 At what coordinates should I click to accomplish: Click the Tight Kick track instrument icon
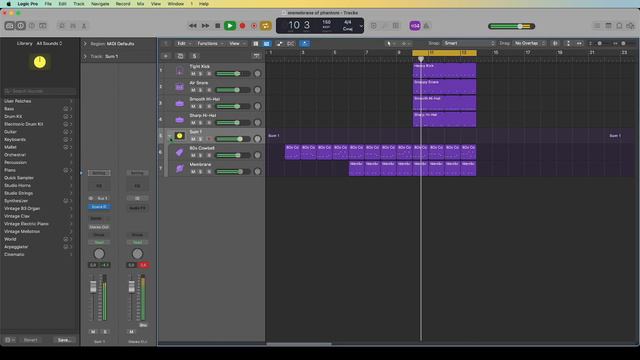(180, 71)
